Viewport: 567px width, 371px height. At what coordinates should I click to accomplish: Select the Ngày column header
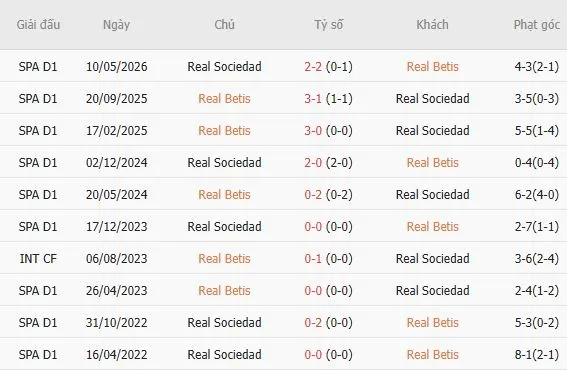(116, 25)
